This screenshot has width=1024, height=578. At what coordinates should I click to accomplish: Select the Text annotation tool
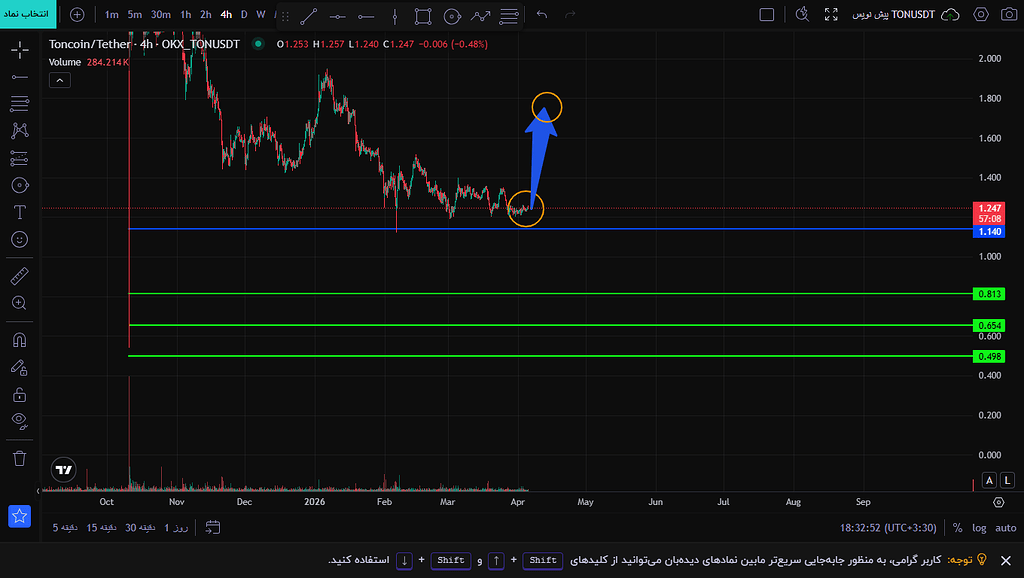(20, 212)
